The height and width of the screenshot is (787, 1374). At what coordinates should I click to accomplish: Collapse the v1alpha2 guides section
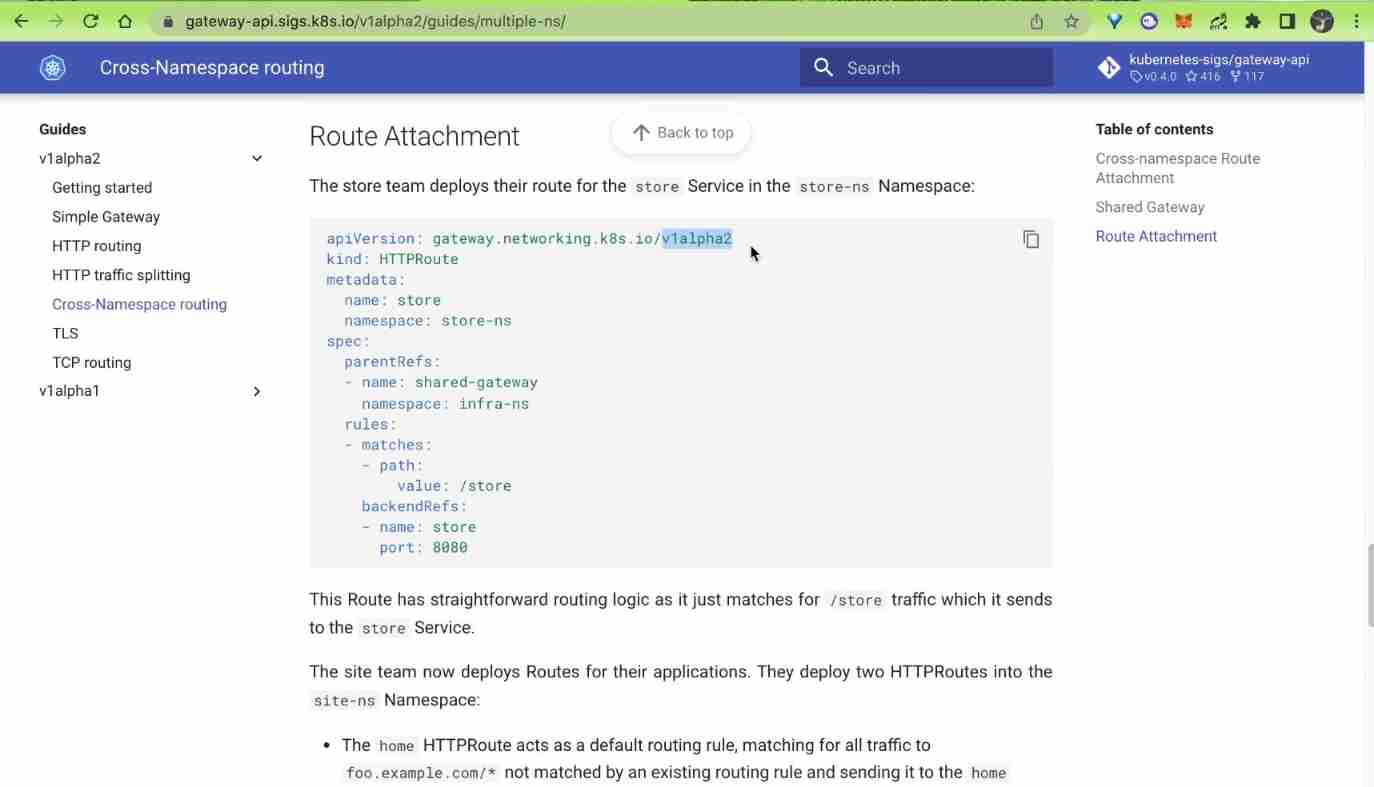[257, 158]
